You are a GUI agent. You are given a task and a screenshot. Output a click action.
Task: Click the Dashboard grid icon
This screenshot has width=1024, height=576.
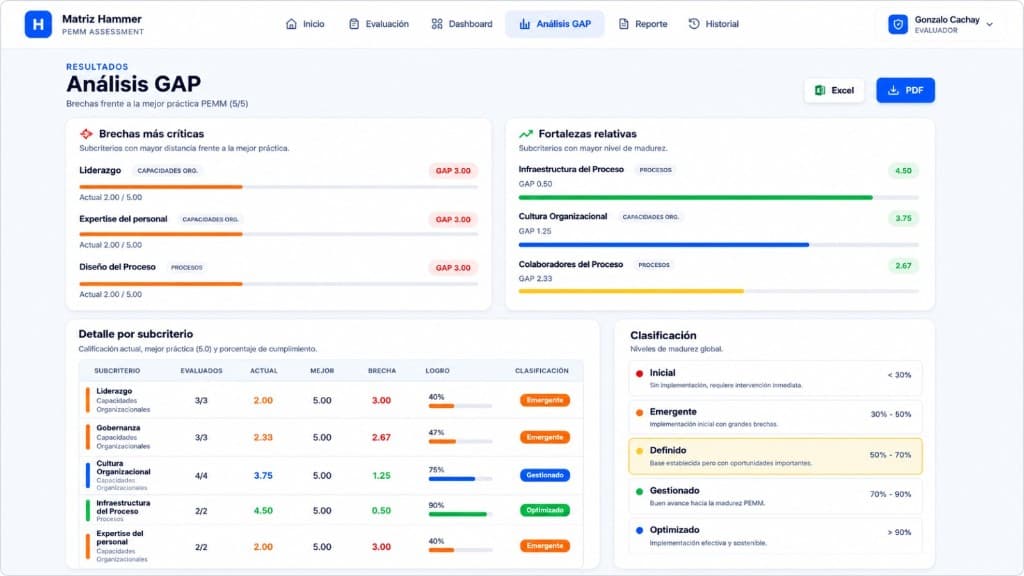[437, 24]
